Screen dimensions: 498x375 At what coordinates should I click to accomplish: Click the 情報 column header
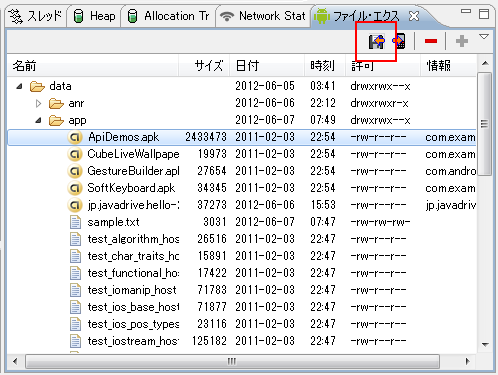click(448, 66)
